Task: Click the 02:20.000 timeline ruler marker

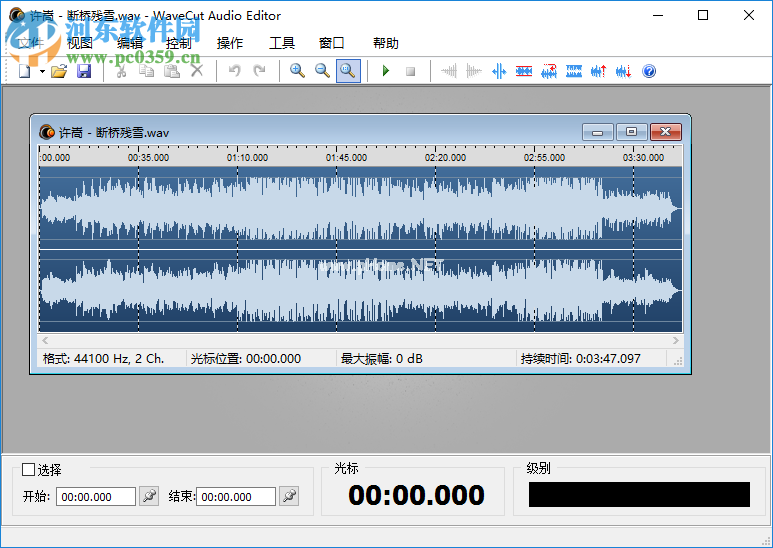Action: click(x=445, y=158)
